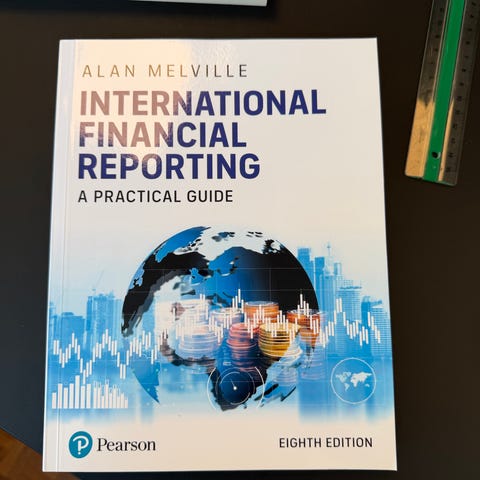This screenshot has width=480, height=480.
Task: Click the Pearson wordmark text
Action: coord(126,445)
